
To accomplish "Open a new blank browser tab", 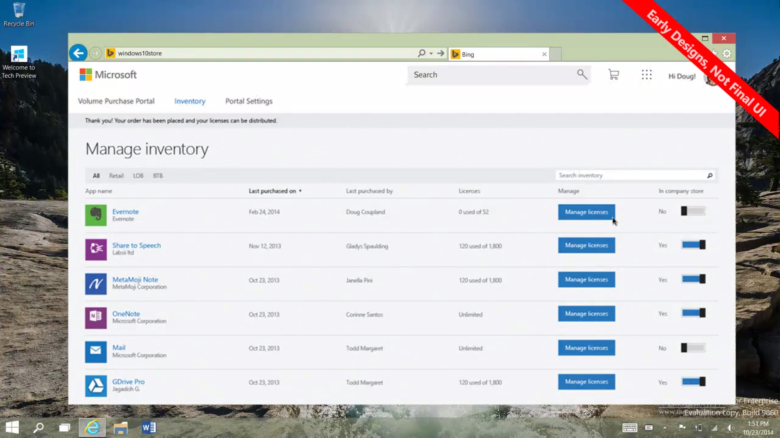I will tap(556, 54).
